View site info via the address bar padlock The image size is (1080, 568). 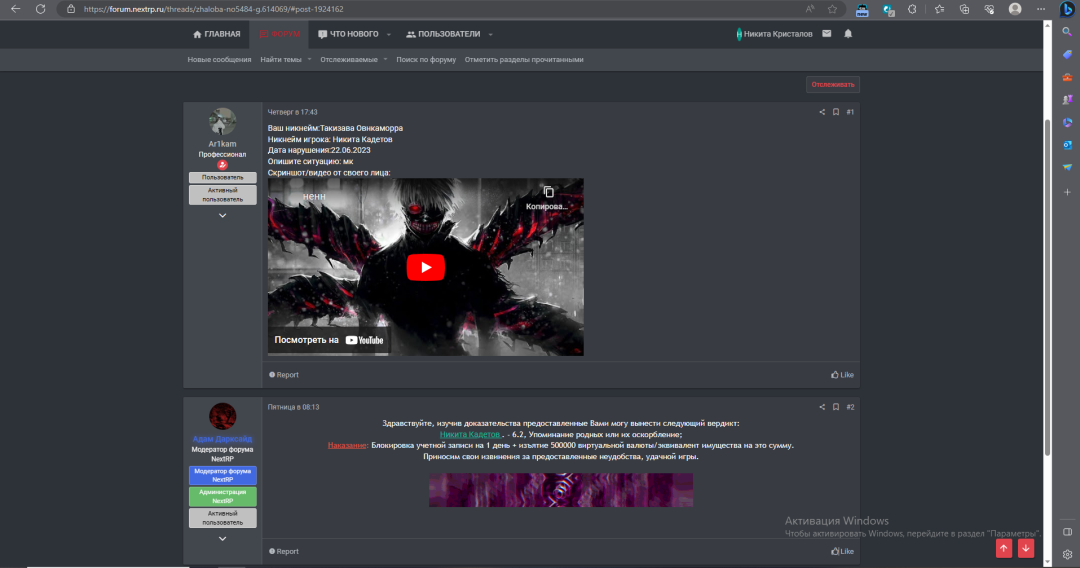coord(70,9)
